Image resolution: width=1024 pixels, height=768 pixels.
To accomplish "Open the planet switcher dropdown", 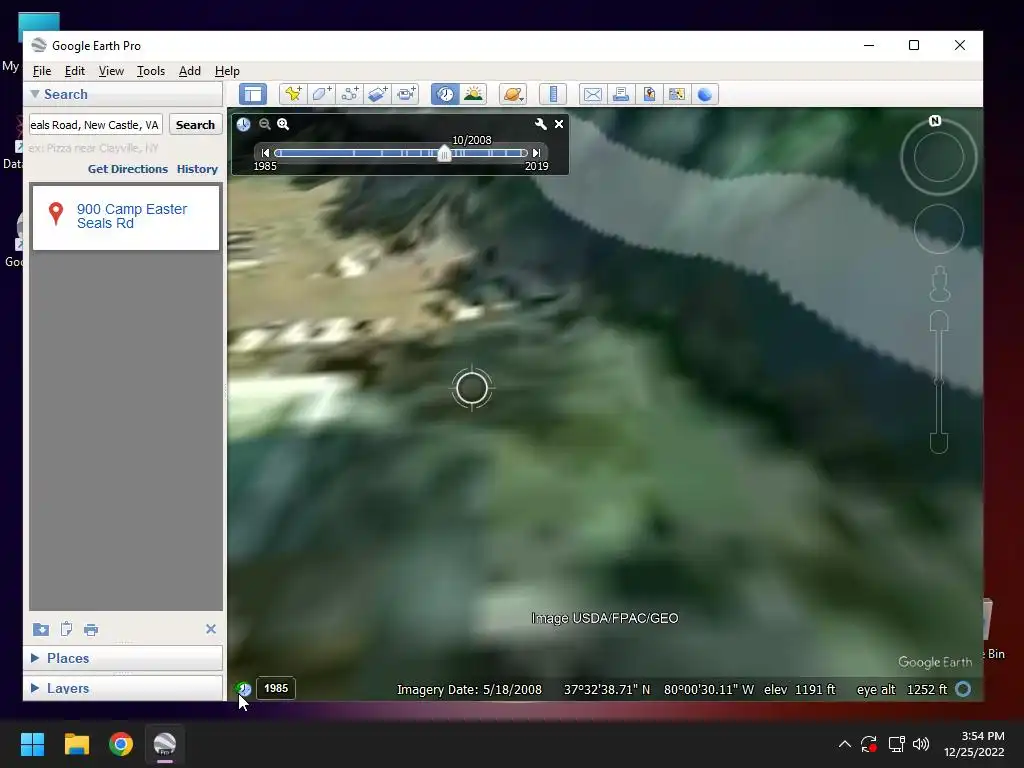I will [x=513, y=94].
